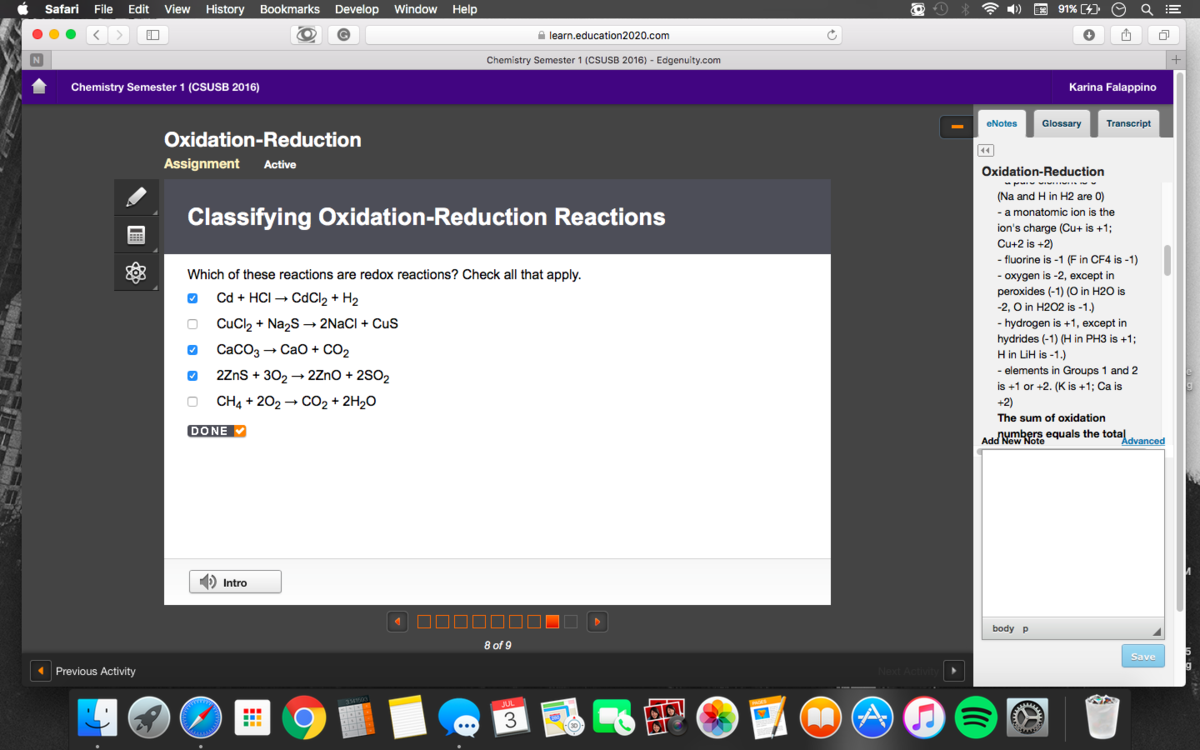Open App Store from Dock
1200x750 pixels.
pos(873,717)
